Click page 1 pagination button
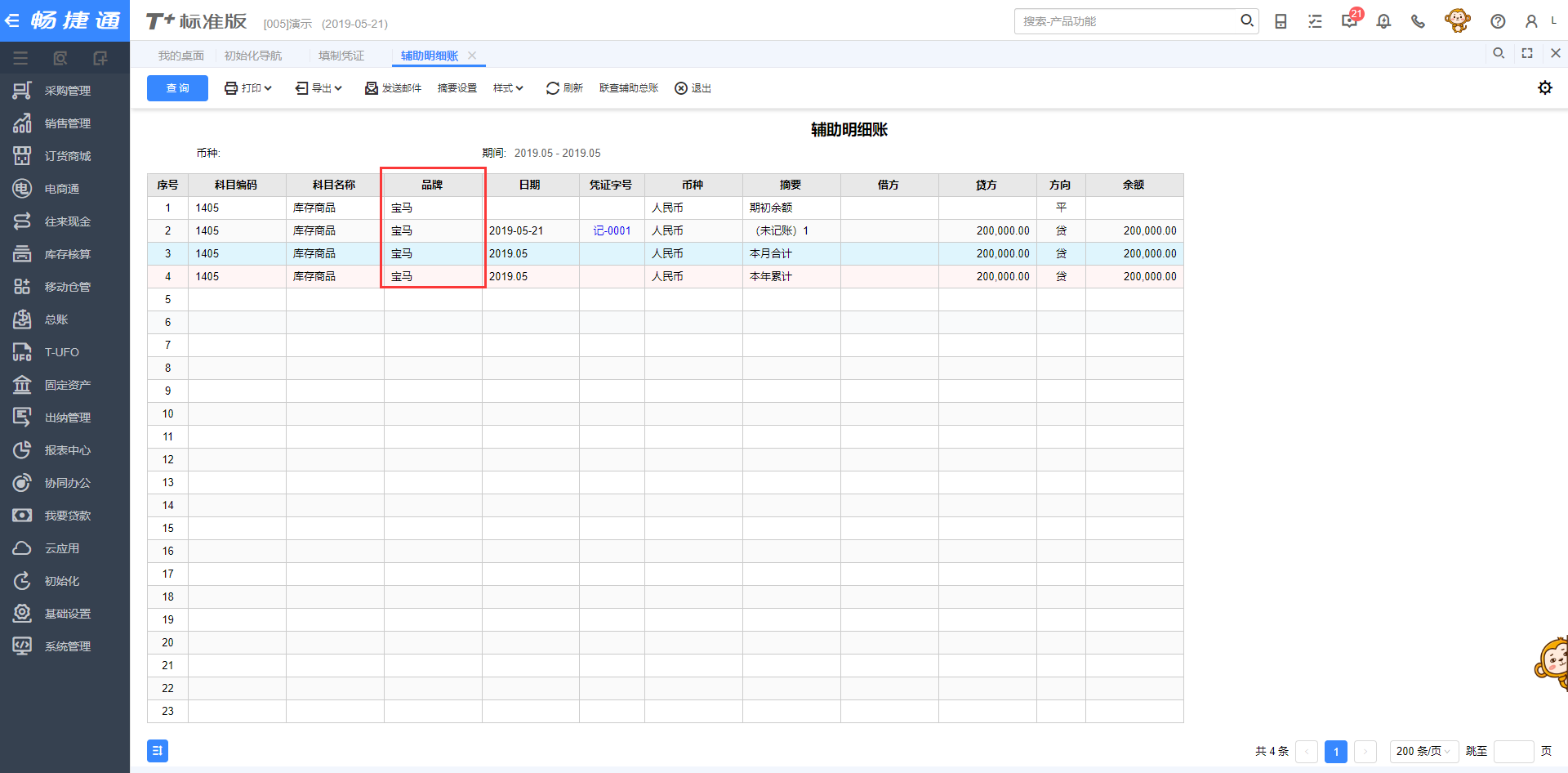1568x773 pixels. point(1336,751)
